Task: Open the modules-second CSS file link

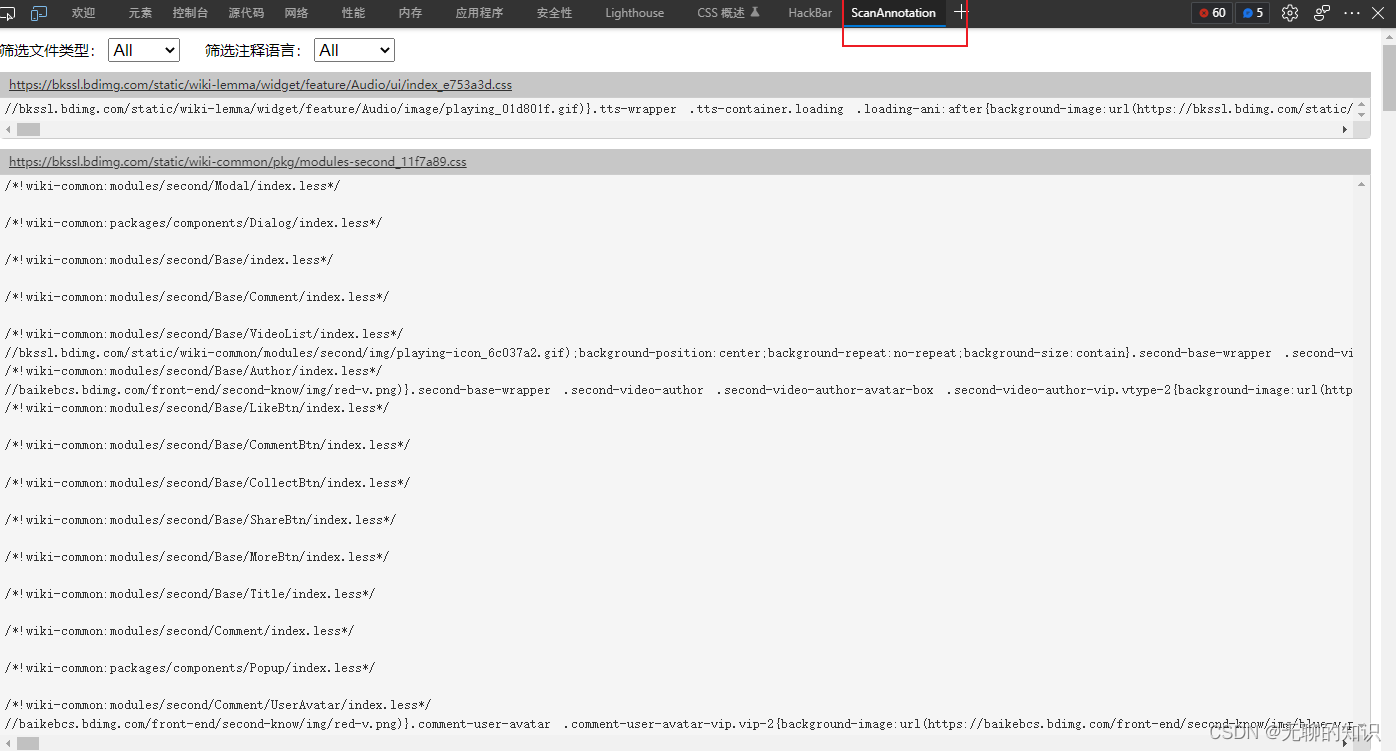Action: 237,161
